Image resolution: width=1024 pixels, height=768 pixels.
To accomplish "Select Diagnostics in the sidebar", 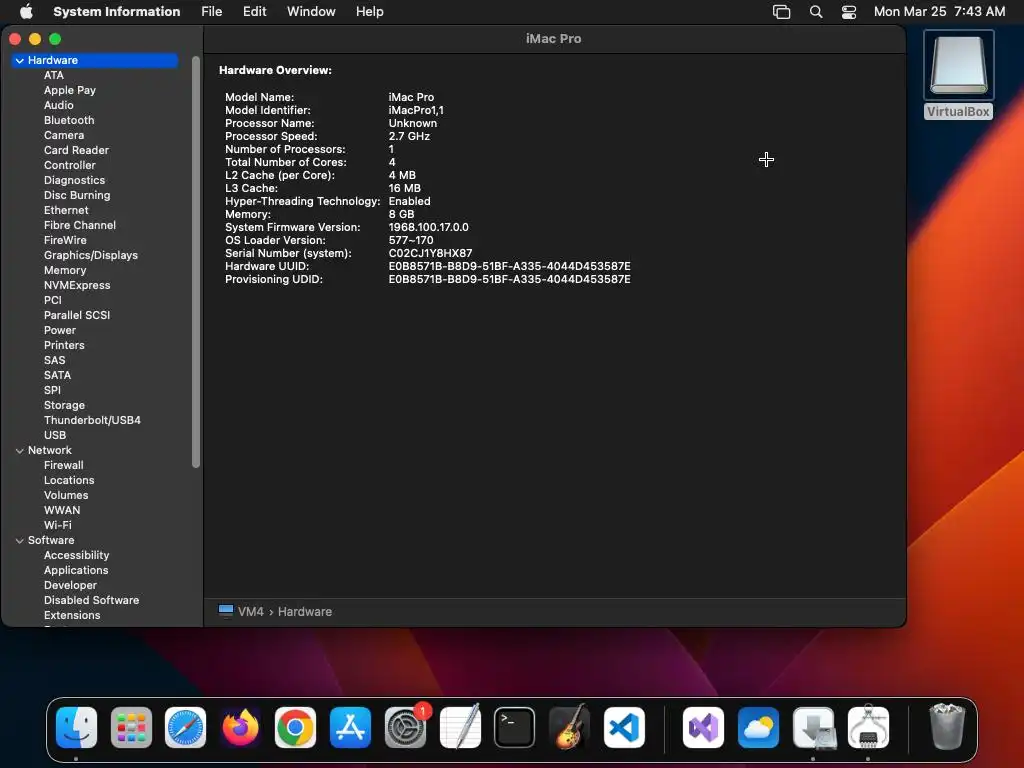I will [x=74, y=180].
